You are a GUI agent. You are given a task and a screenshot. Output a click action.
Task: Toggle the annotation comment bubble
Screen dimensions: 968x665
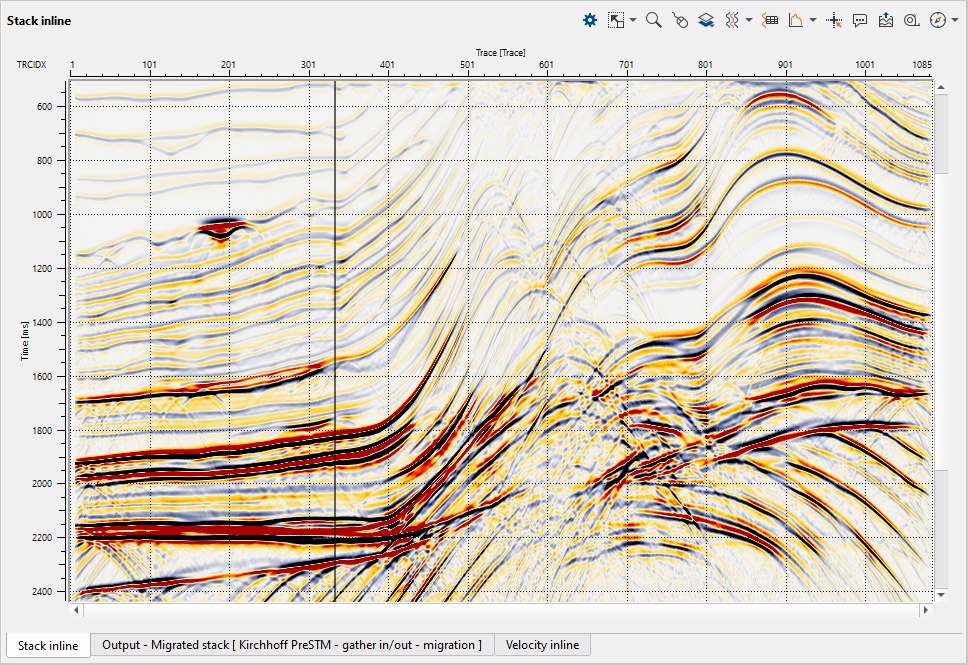tap(860, 20)
